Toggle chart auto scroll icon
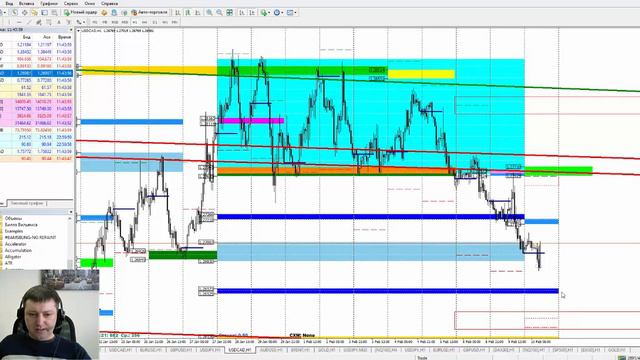 coord(242,13)
